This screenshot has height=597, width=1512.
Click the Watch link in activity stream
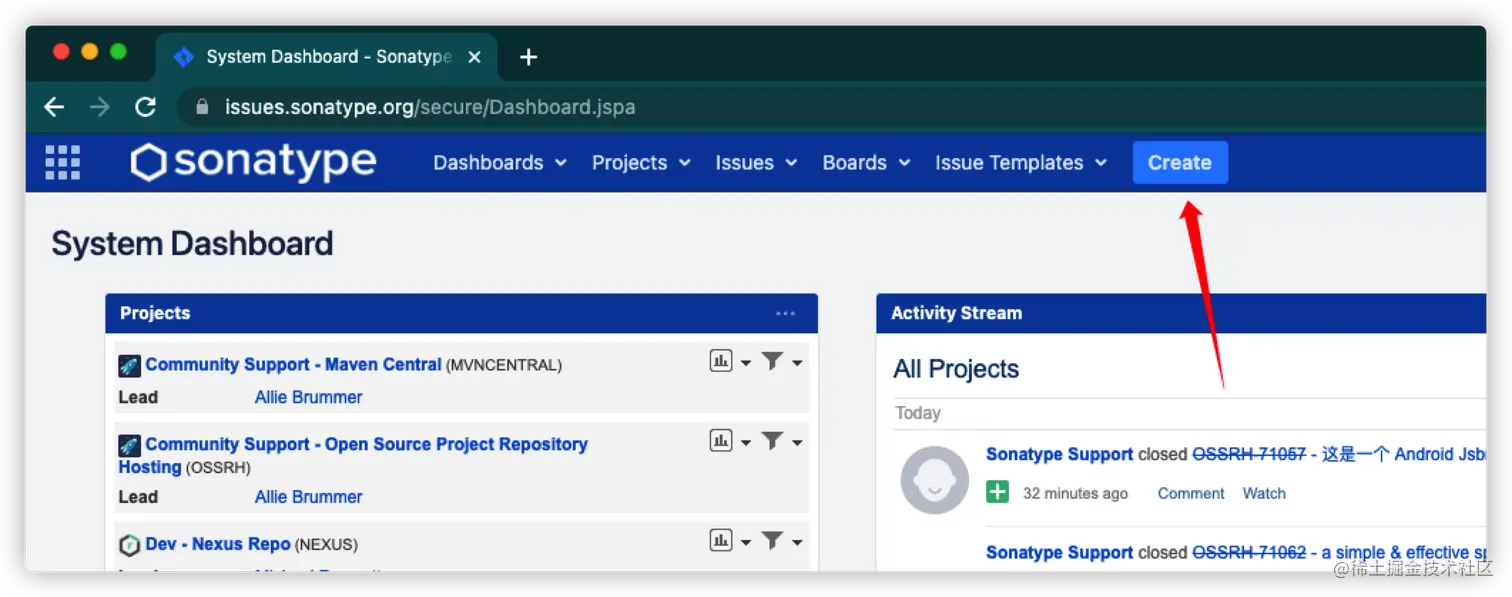tap(1264, 493)
